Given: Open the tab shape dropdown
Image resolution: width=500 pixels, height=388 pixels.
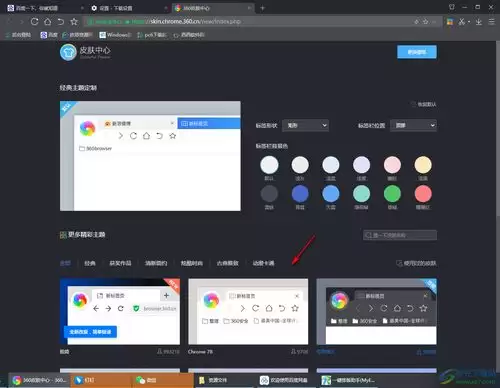Looking at the screenshot, I should [x=306, y=125].
